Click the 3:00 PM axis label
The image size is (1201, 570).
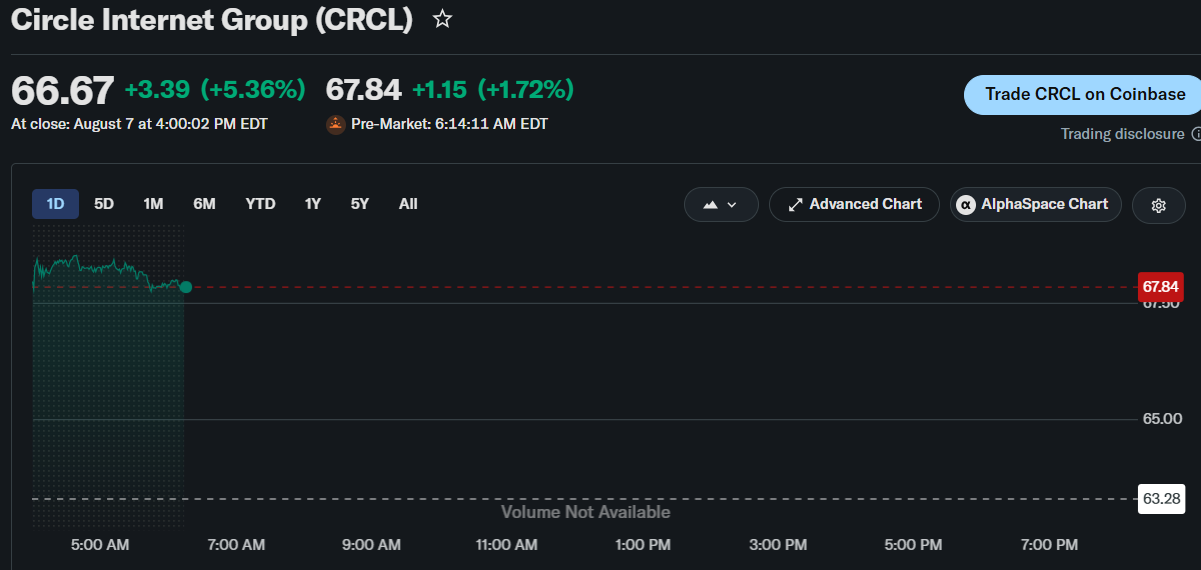point(778,545)
